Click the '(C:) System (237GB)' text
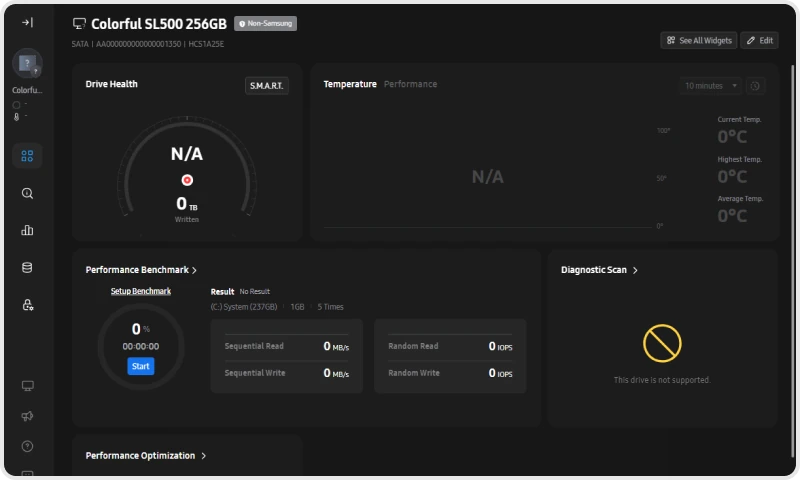This screenshot has width=800, height=480. 244,307
